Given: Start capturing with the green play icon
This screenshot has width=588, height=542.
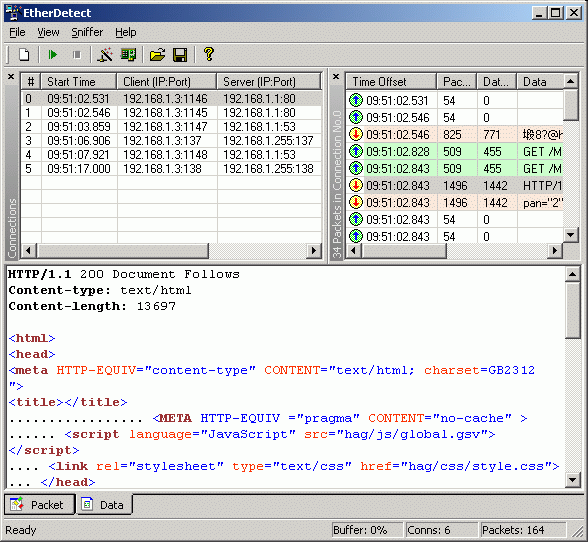Looking at the screenshot, I should tap(52, 55).
